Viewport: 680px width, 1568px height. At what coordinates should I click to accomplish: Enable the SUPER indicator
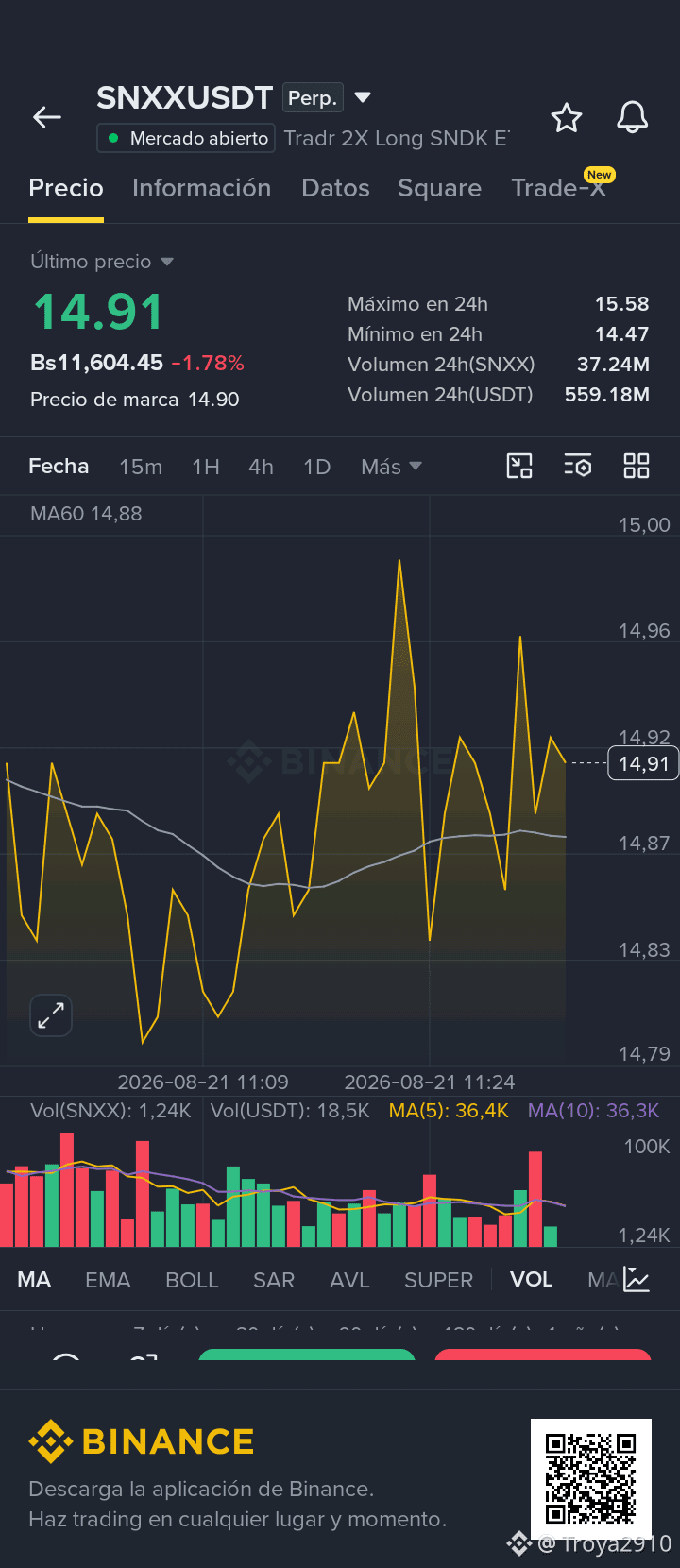tap(438, 1280)
